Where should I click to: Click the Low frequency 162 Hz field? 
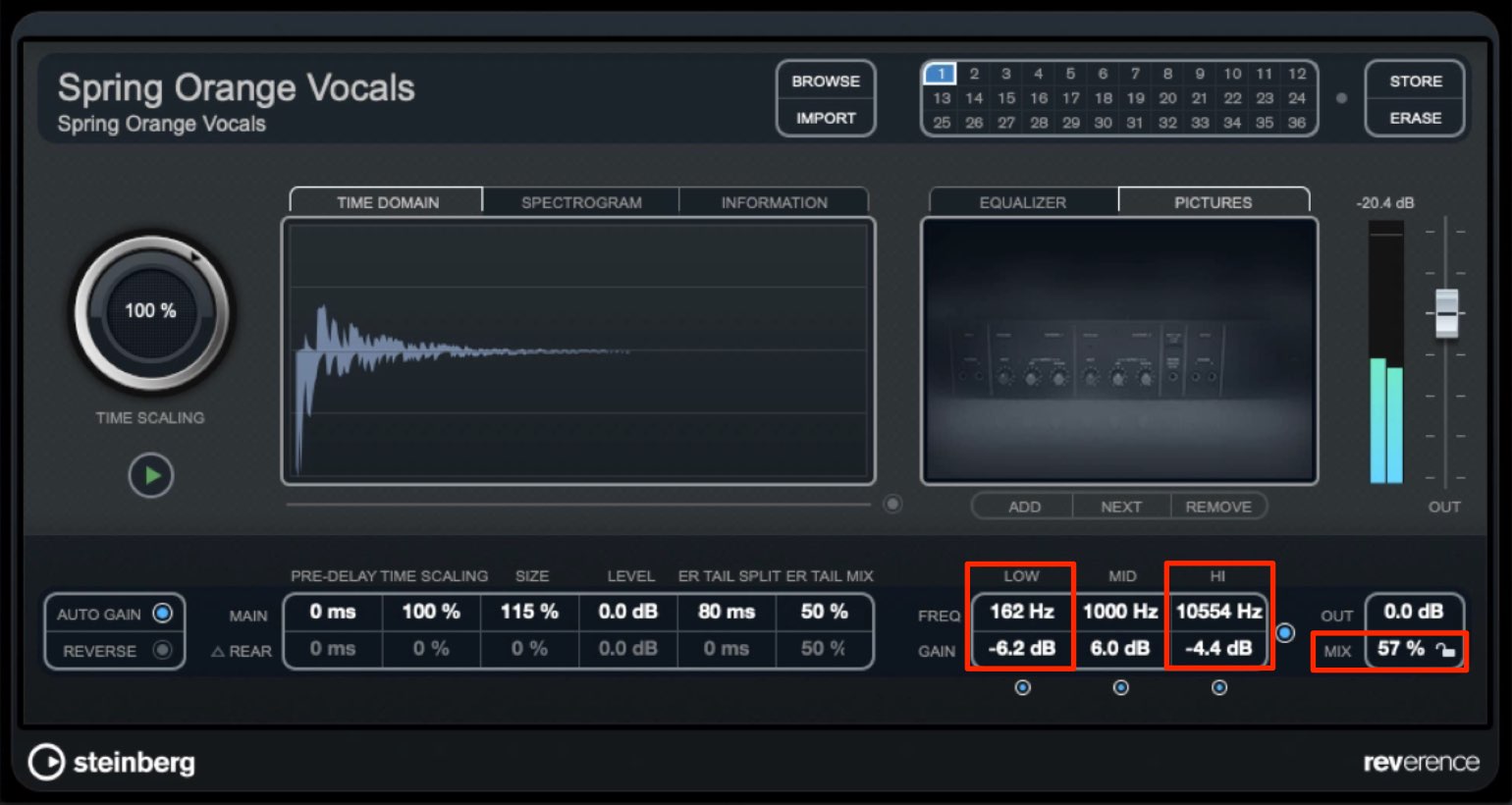point(1022,612)
